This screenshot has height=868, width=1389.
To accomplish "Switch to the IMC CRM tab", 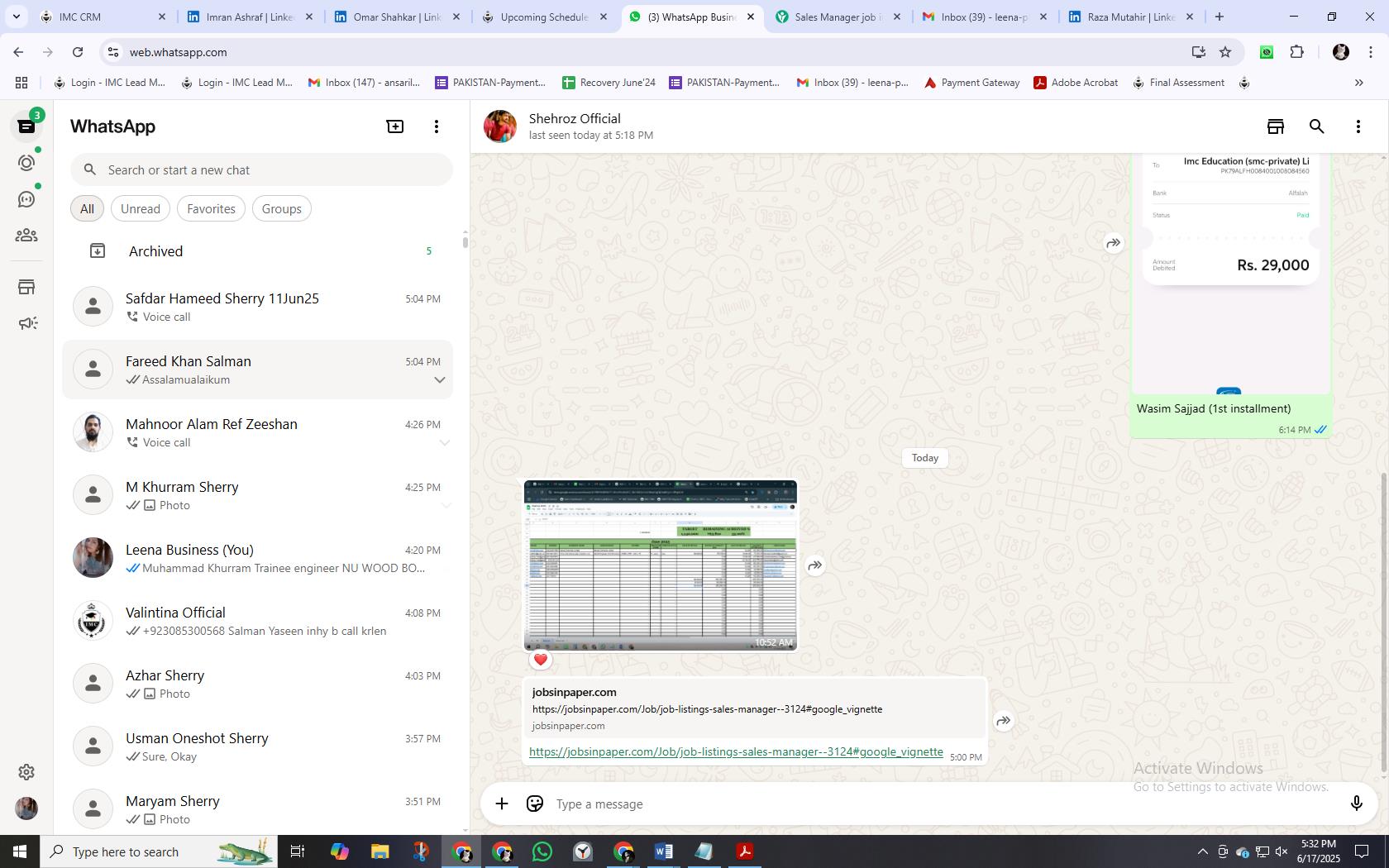I will [x=102, y=17].
